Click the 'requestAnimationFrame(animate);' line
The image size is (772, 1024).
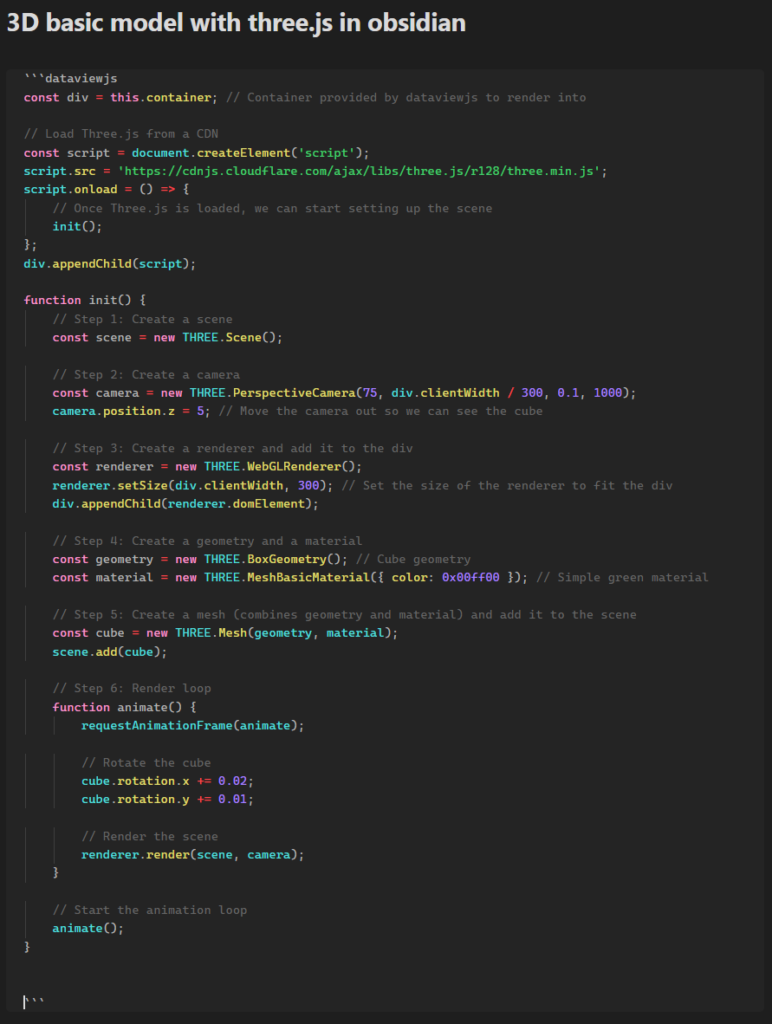pyautogui.click(x=193, y=726)
